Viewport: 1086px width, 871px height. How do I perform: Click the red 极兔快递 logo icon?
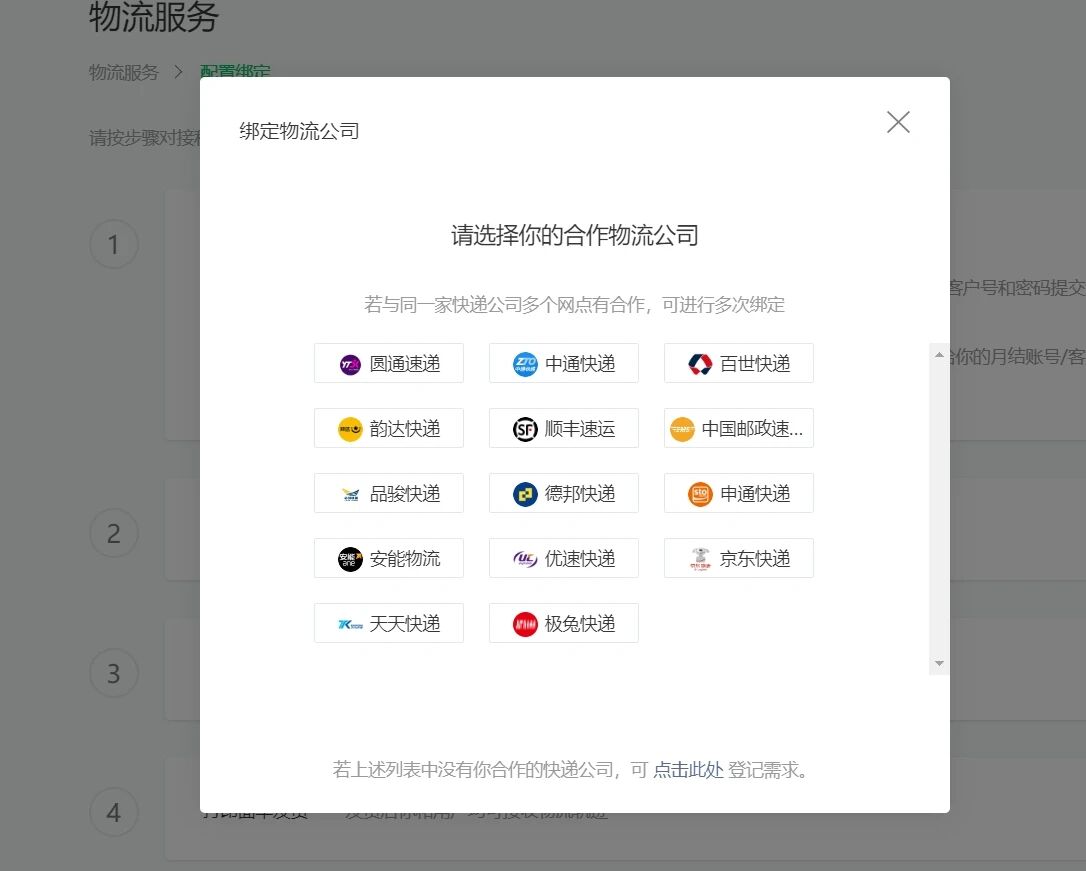click(525, 625)
